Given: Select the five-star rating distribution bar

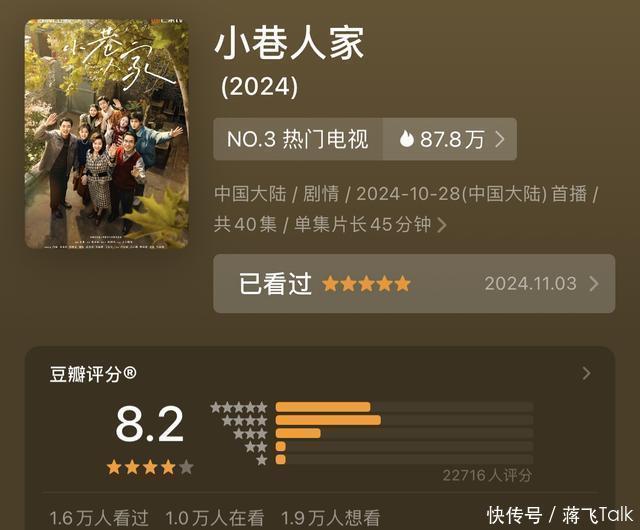Looking at the screenshot, I should click(x=404, y=407).
